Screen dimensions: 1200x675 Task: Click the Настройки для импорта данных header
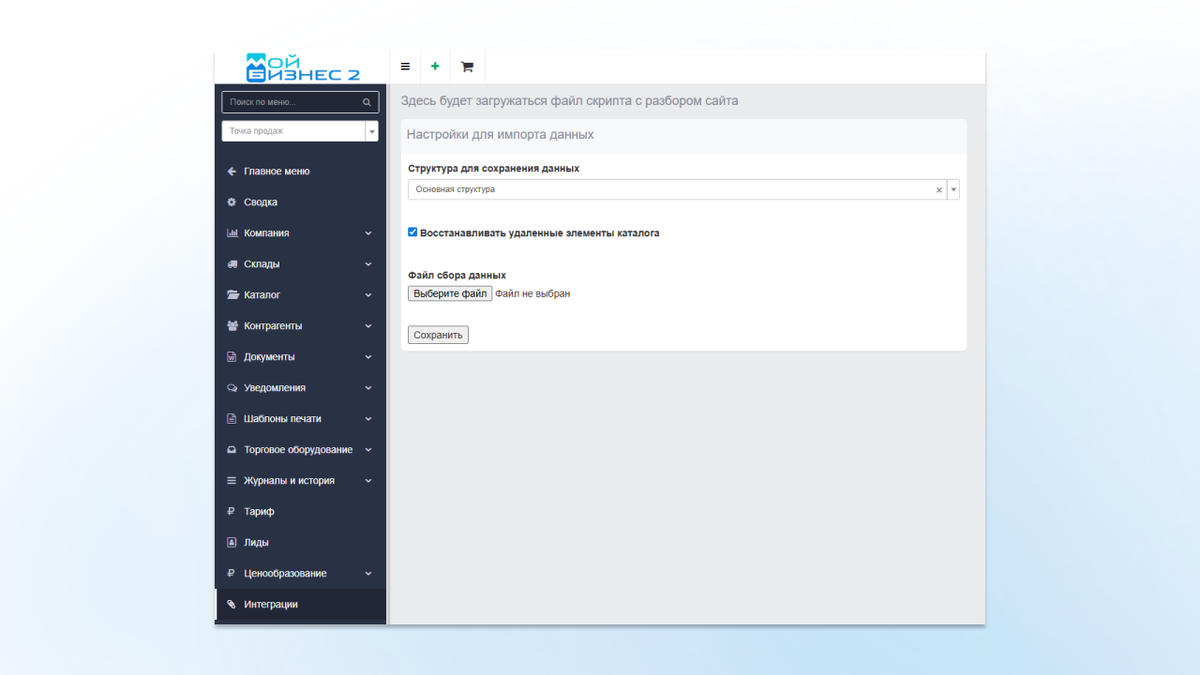click(500, 134)
